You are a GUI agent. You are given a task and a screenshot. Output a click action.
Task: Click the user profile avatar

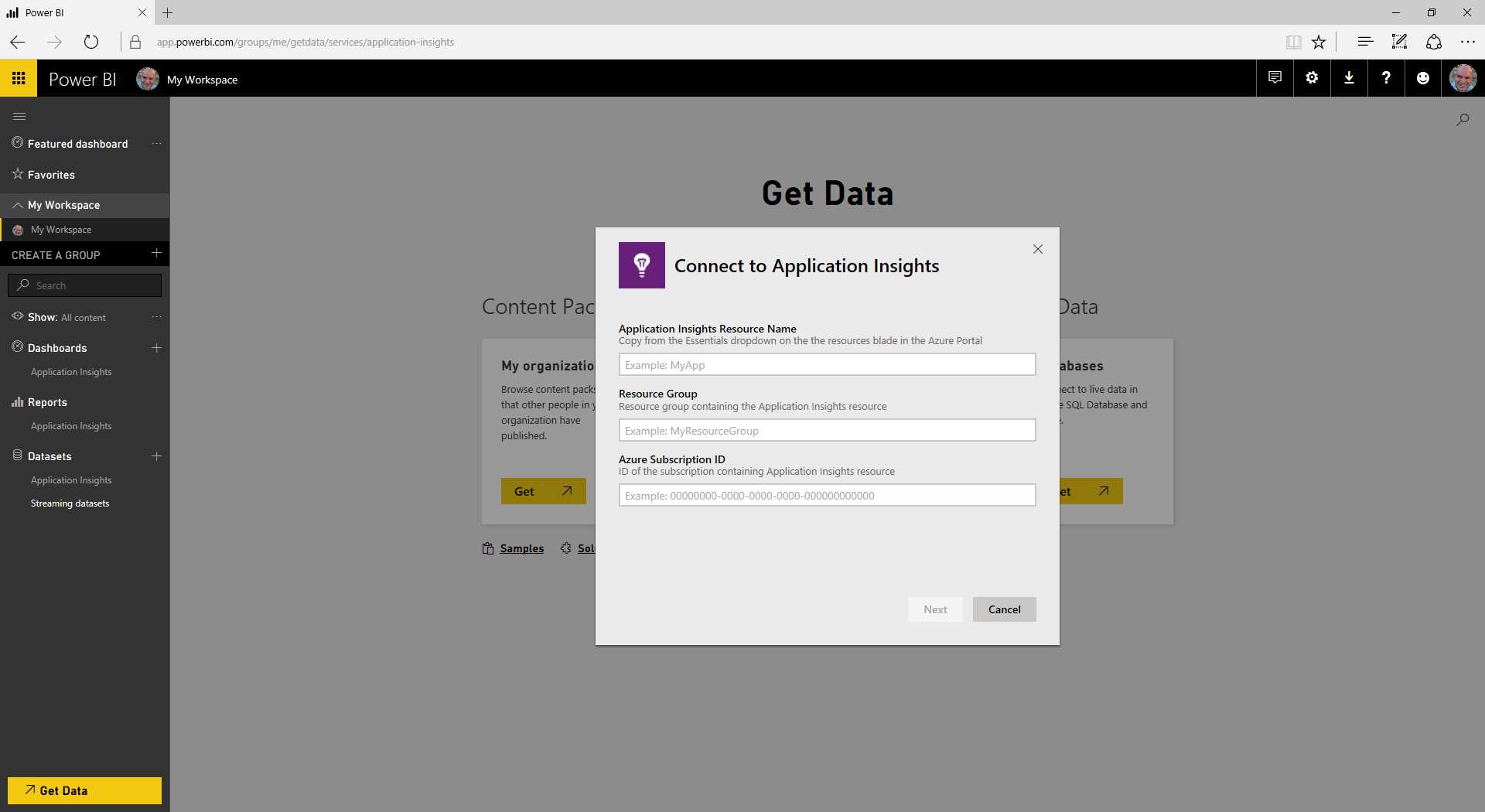click(1463, 78)
